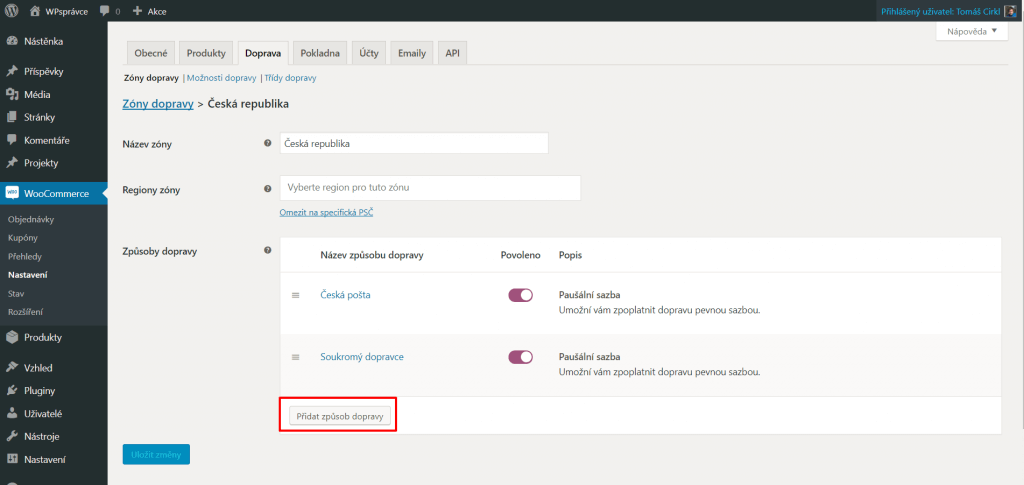Screen dimensions: 1024x485
Task: Click the Produkty box icon
Action: click(x=12, y=337)
